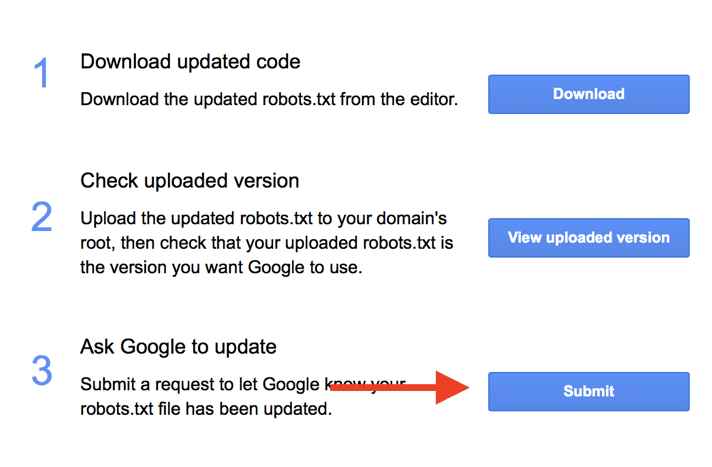
Task: Click the line "robots.txt file has been updated"
Action: [x=207, y=409]
